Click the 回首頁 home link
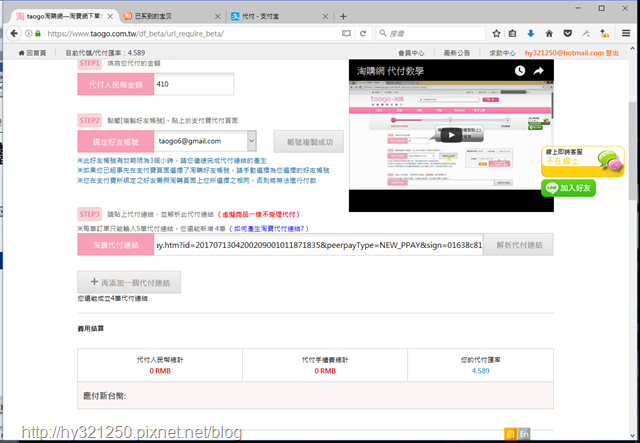 (x=32, y=53)
